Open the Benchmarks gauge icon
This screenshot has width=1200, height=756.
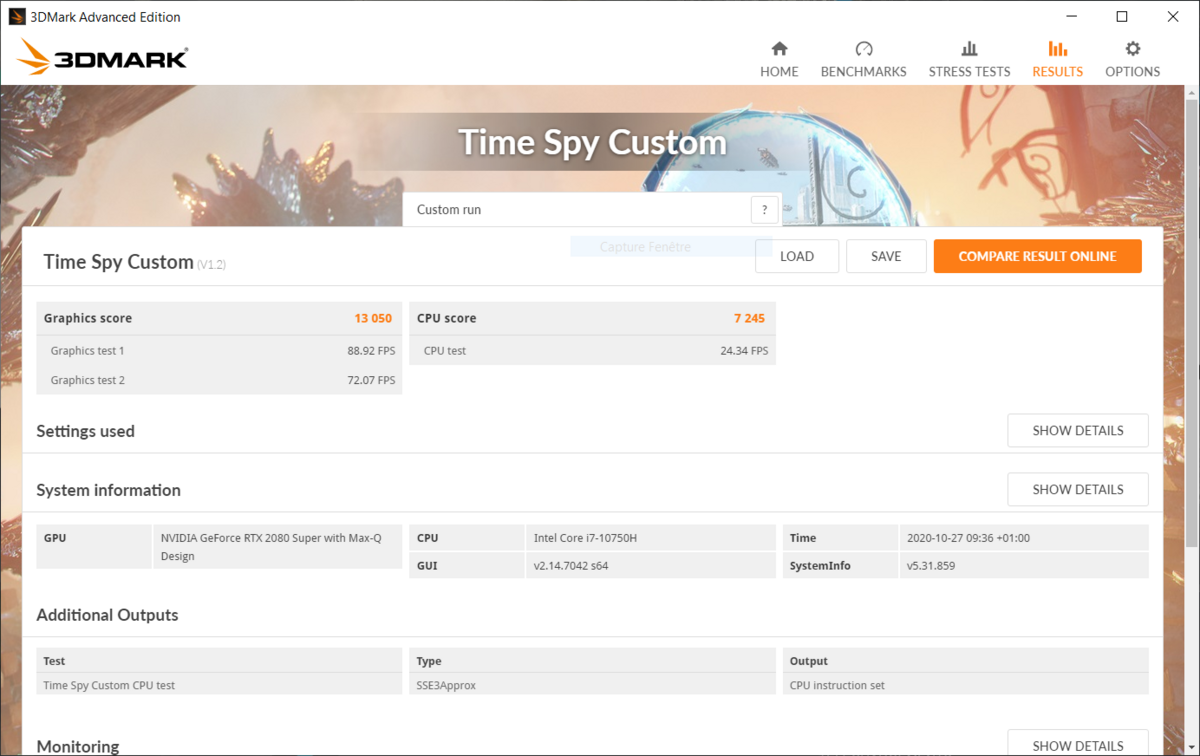[x=864, y=48]
